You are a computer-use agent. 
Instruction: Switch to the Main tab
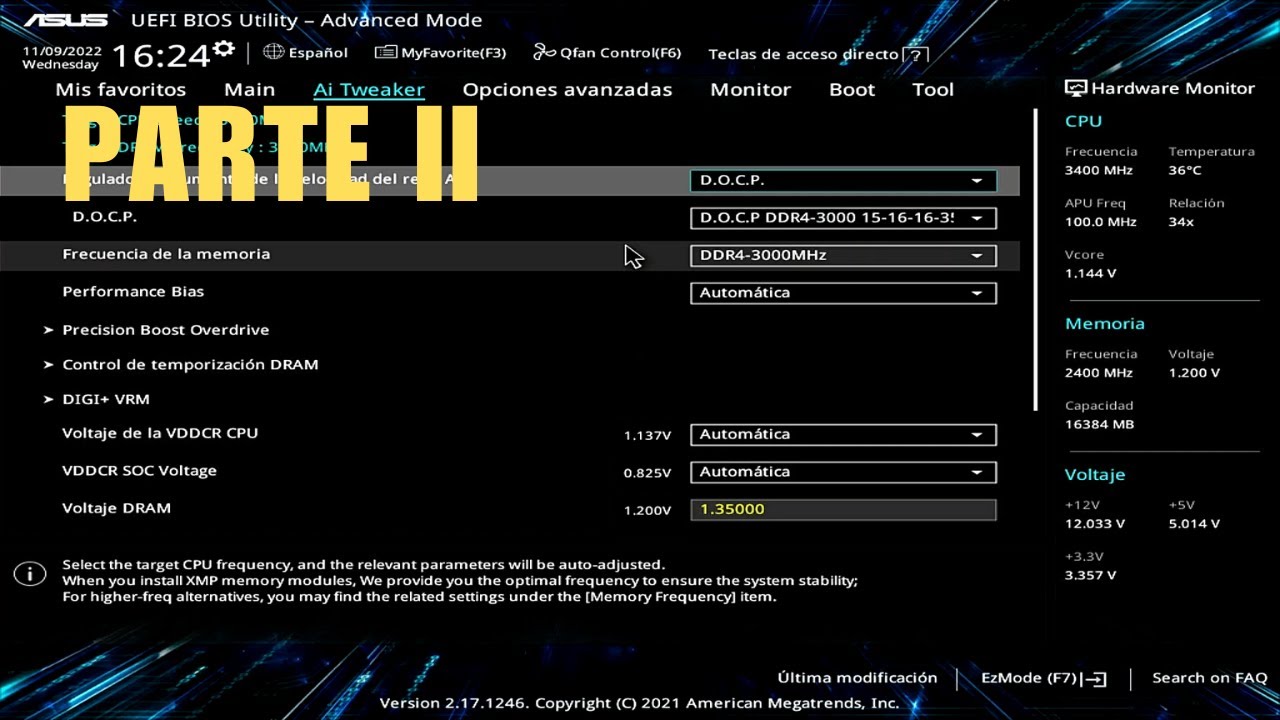click(x=249, y=89)
